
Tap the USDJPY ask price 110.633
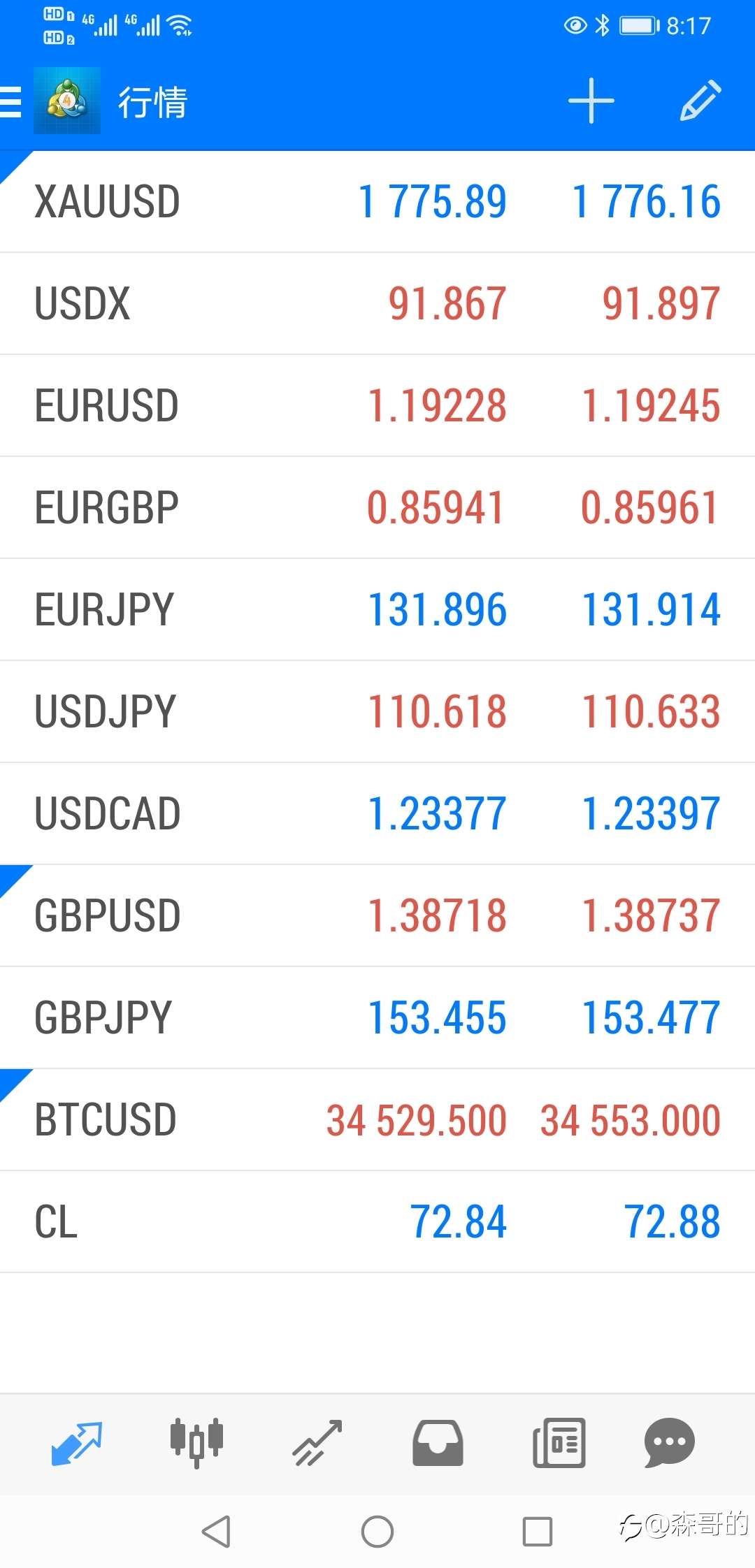coord(651,712)
